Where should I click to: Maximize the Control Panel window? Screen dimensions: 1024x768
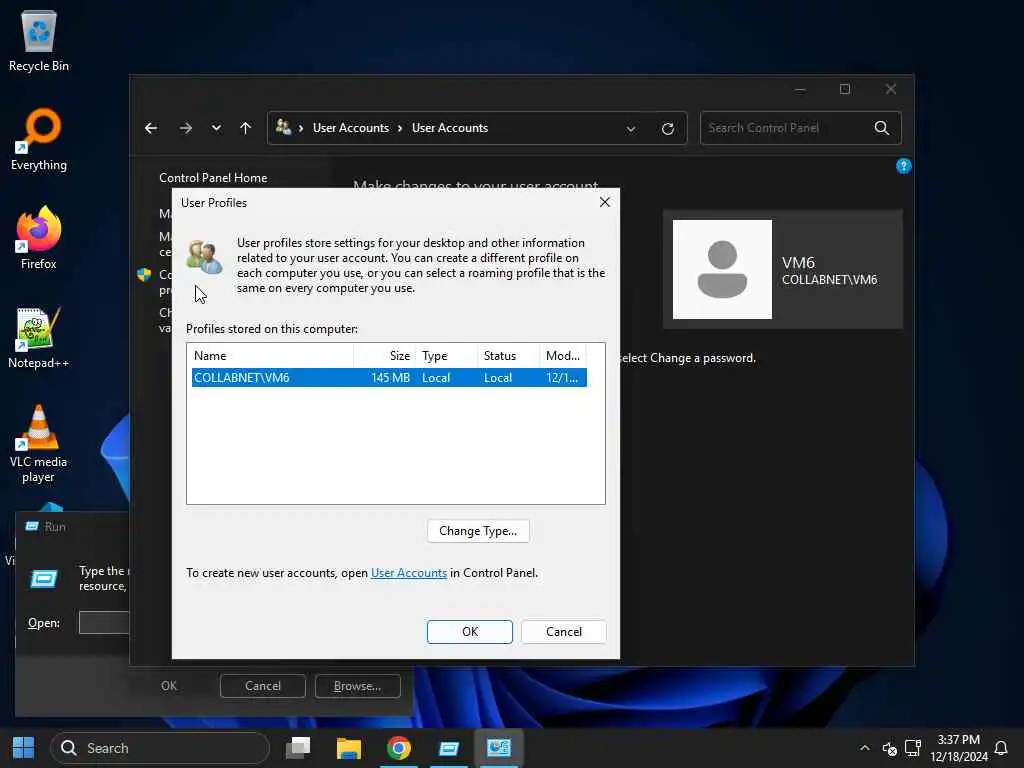tap(845, 89)
